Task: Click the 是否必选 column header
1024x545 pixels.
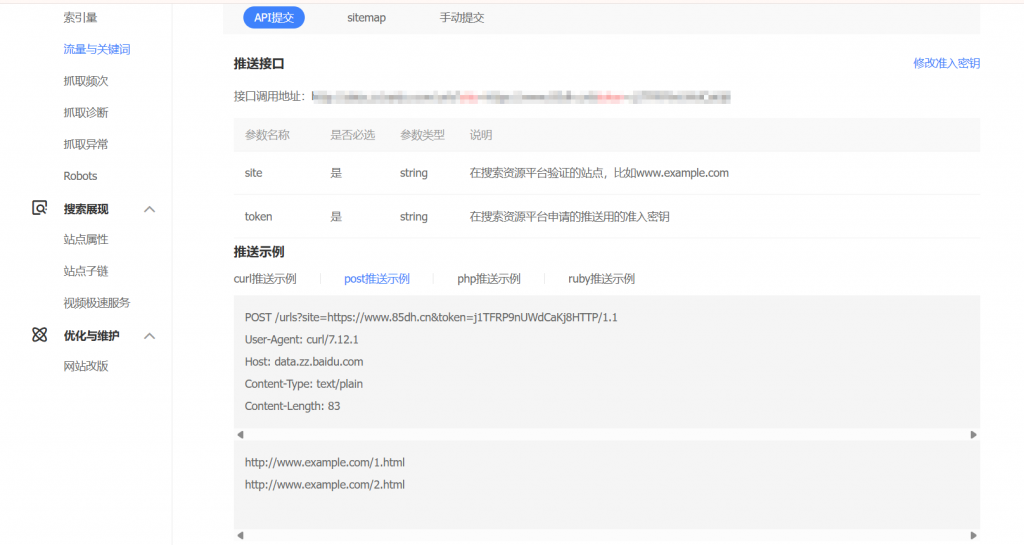Action: point(353,135)
